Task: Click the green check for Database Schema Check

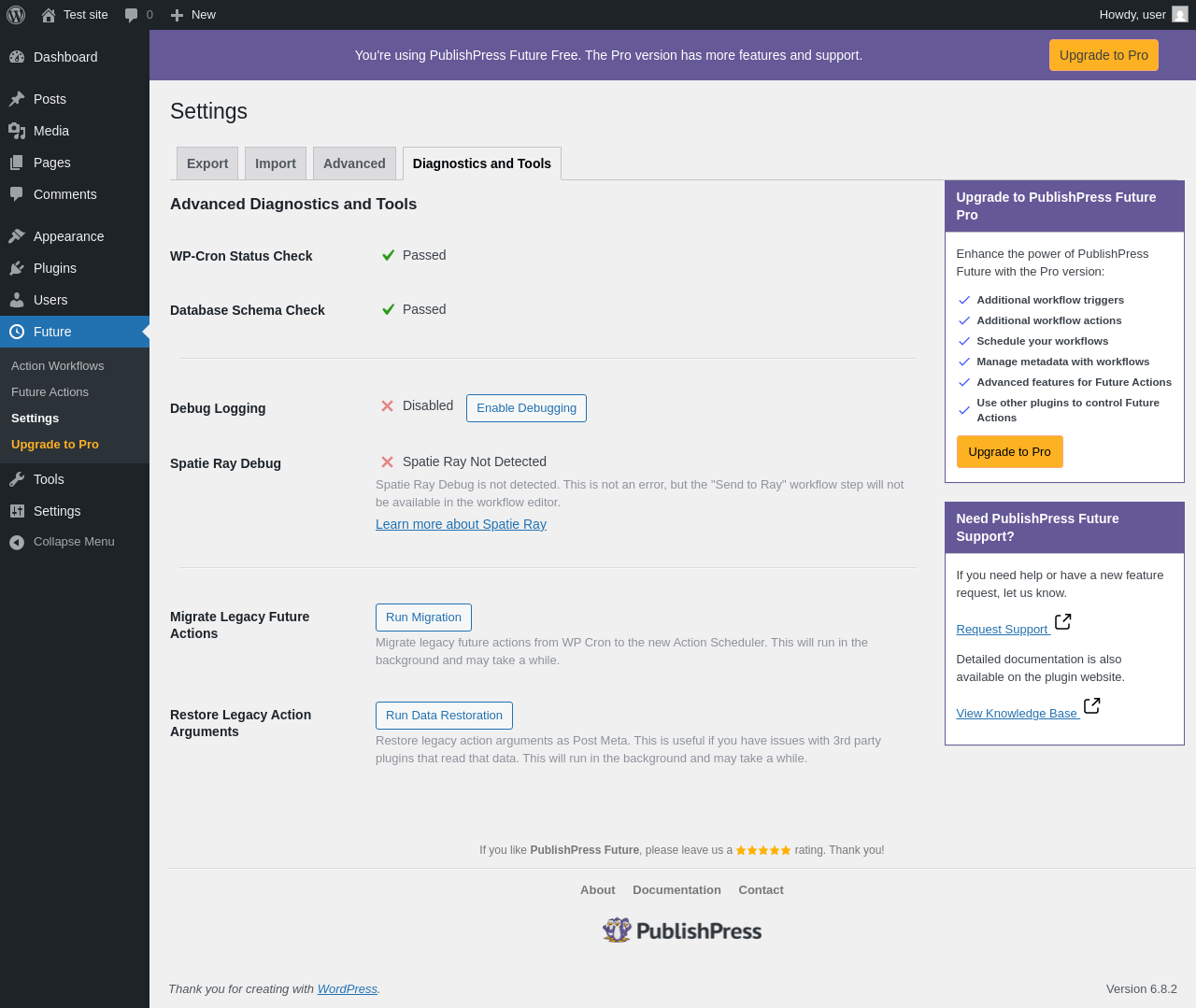Action: [x=388, y=309]
